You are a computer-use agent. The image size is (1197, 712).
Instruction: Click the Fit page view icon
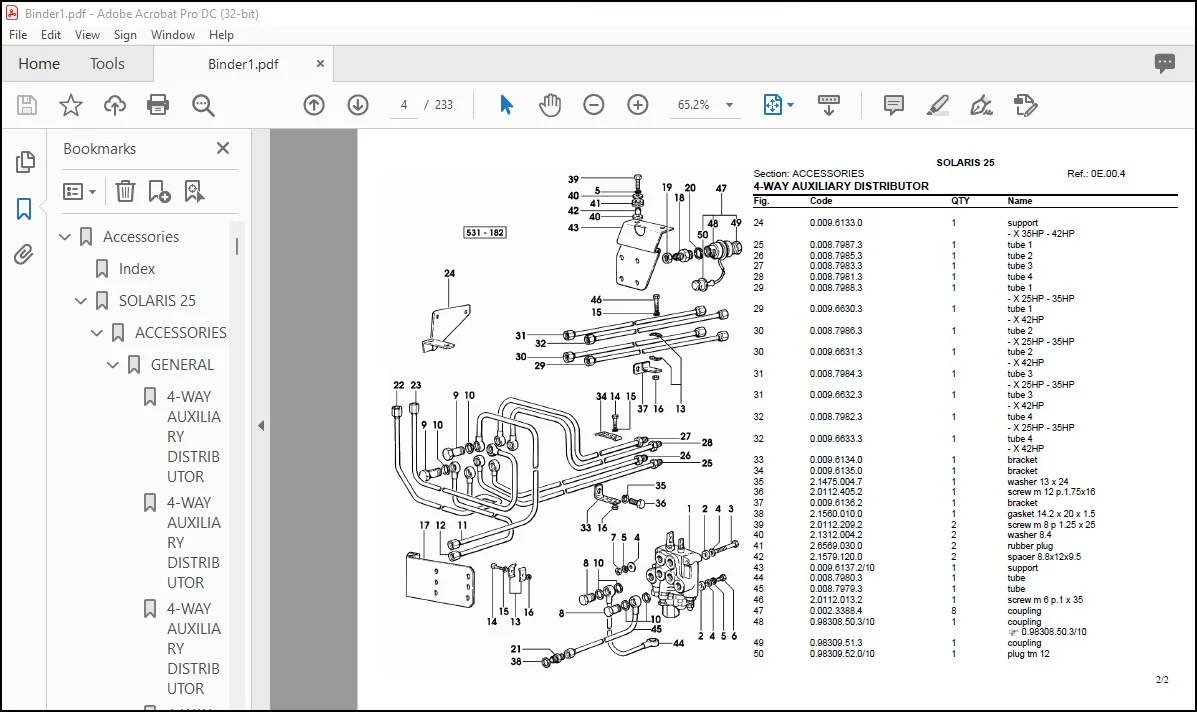[x=773, y=105]
